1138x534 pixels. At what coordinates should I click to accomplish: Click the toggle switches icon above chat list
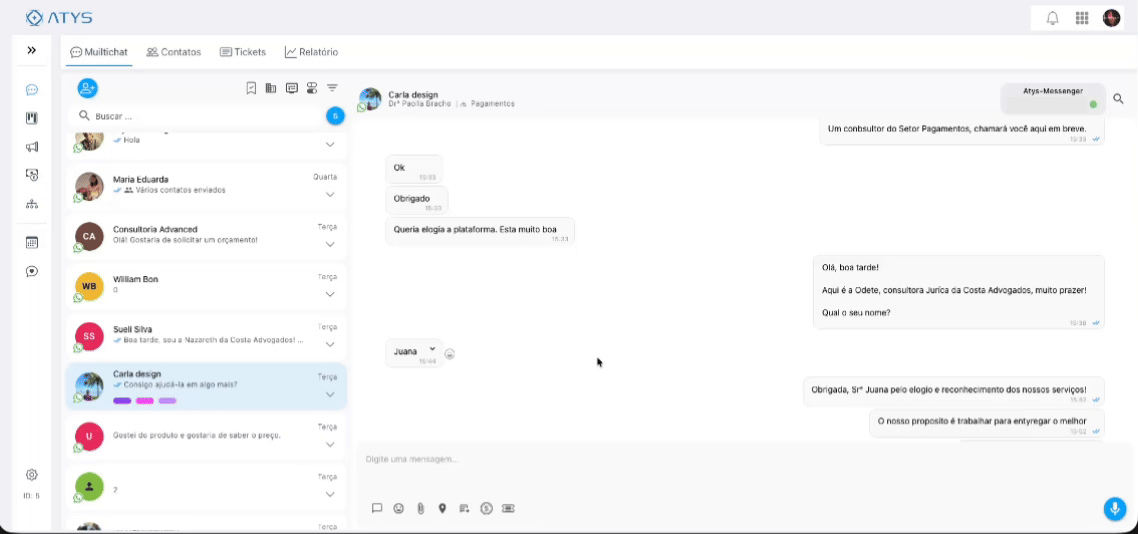[312, 88]
